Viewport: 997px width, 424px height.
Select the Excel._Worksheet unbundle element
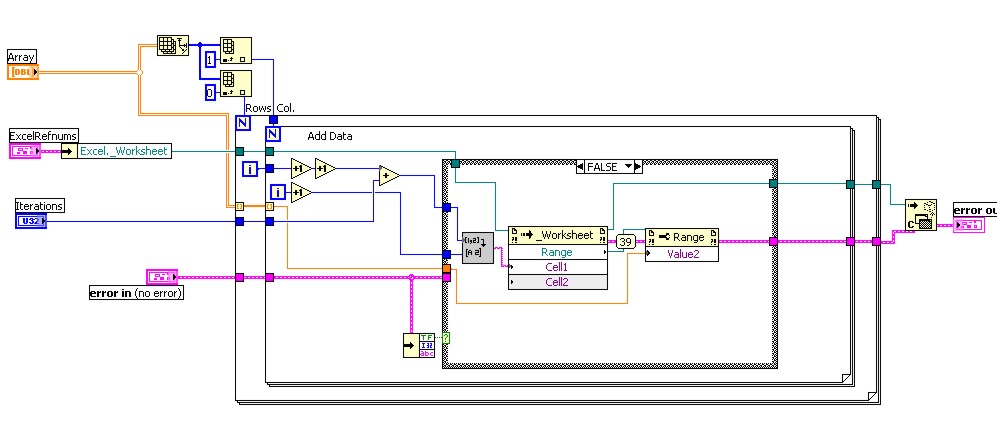click(124, 151)
